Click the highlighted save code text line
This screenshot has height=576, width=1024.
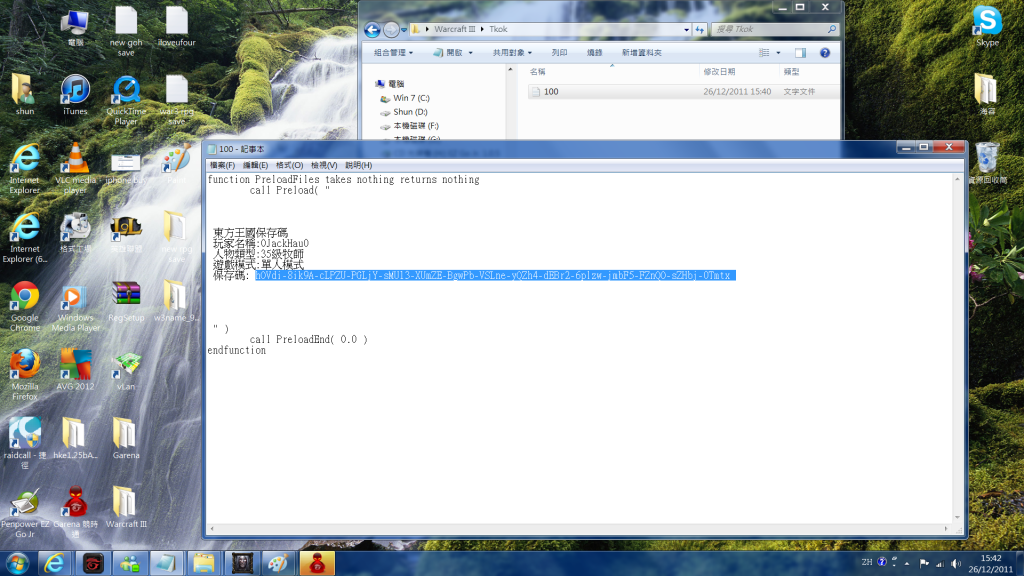tap(495, 276)
